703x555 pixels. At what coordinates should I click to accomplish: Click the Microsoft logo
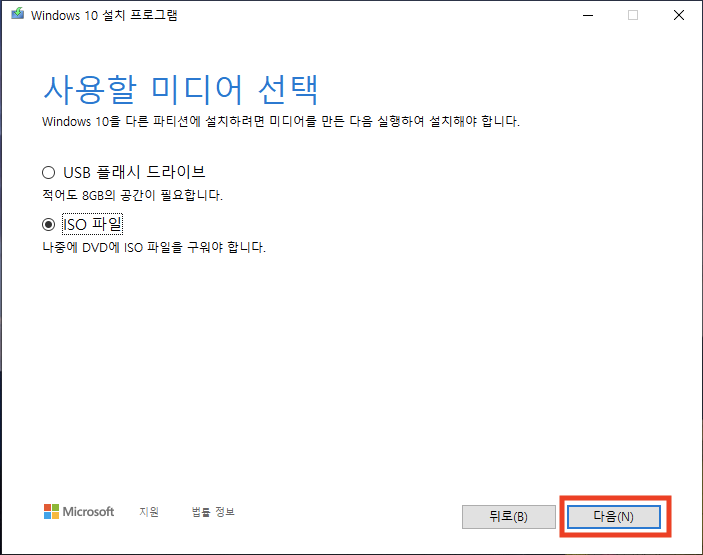tap(79, 512)
